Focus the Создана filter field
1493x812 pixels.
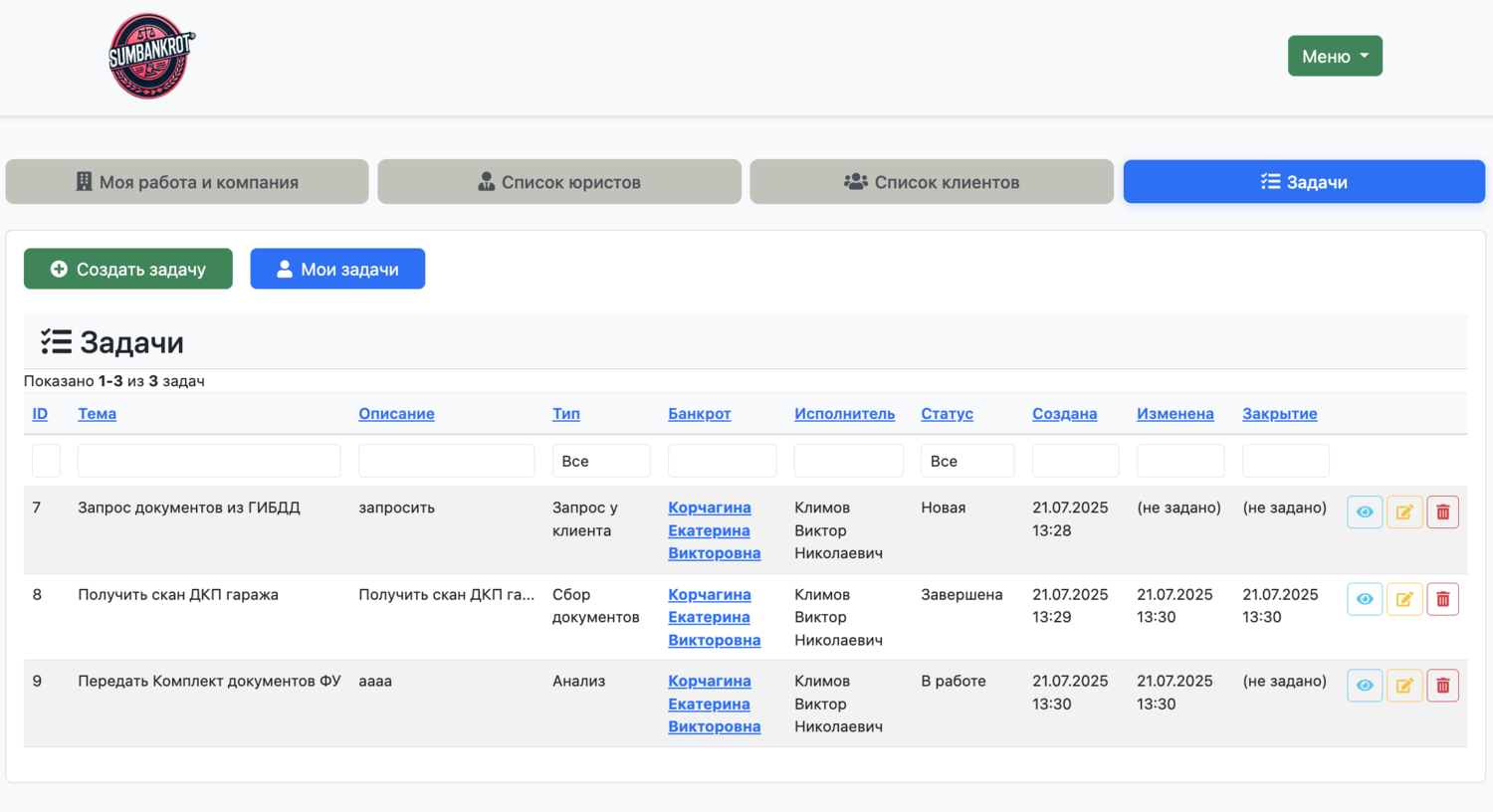point(1076,461)
